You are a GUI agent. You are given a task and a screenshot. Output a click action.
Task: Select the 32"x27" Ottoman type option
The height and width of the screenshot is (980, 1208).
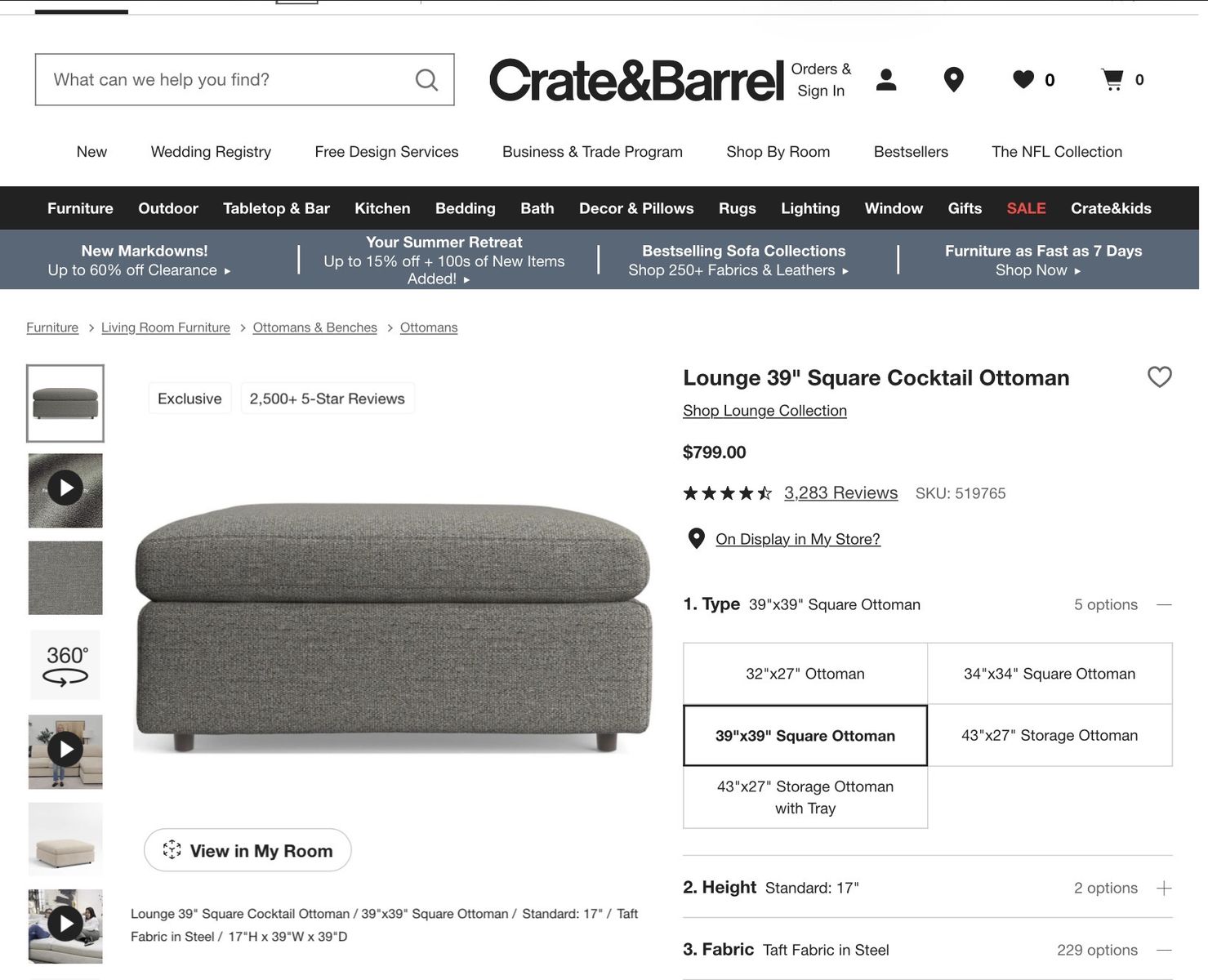point(805,674)
